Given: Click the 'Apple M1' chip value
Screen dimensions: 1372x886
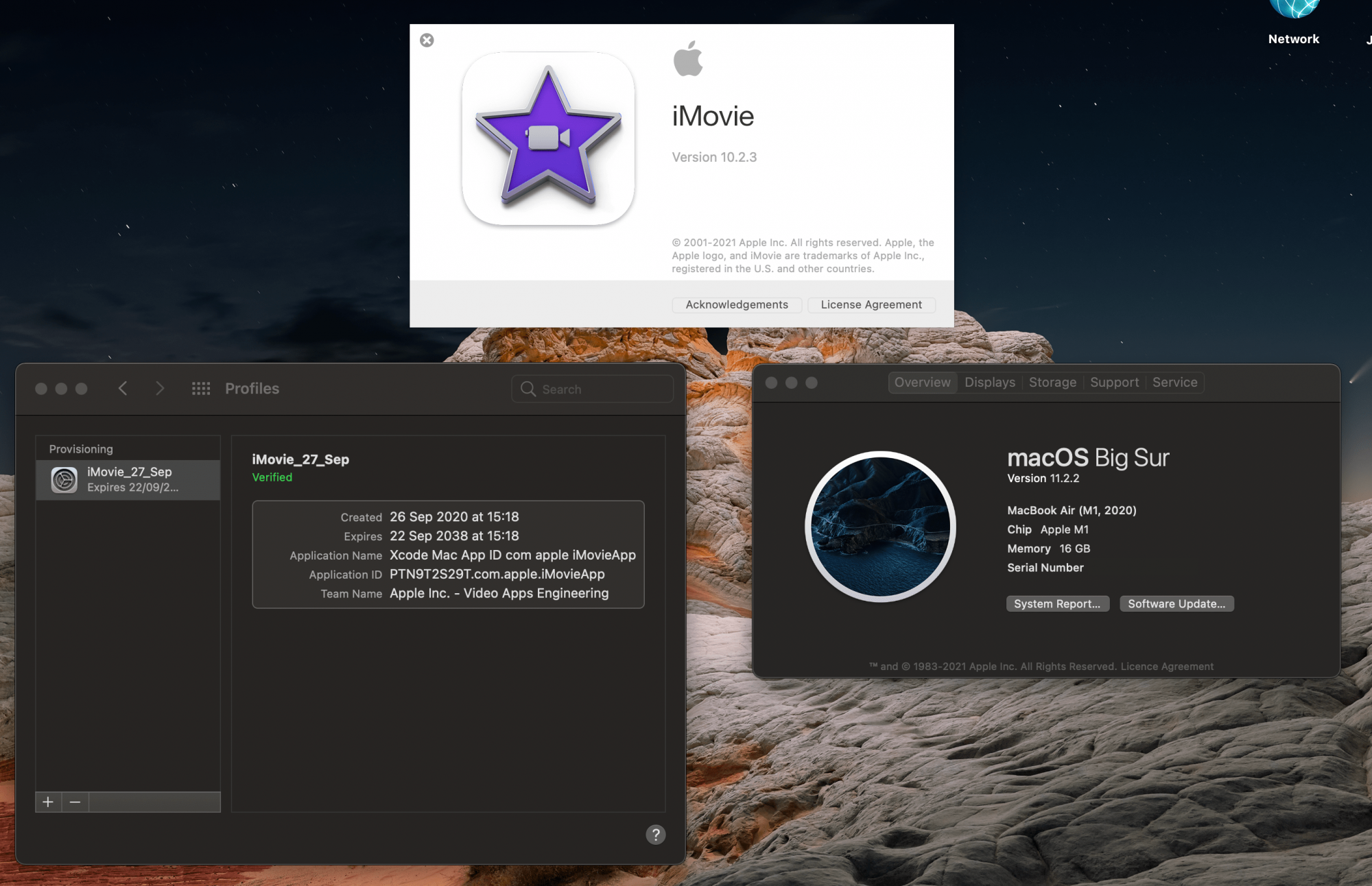Looking at the screenshot, I should click(1064, 529).
